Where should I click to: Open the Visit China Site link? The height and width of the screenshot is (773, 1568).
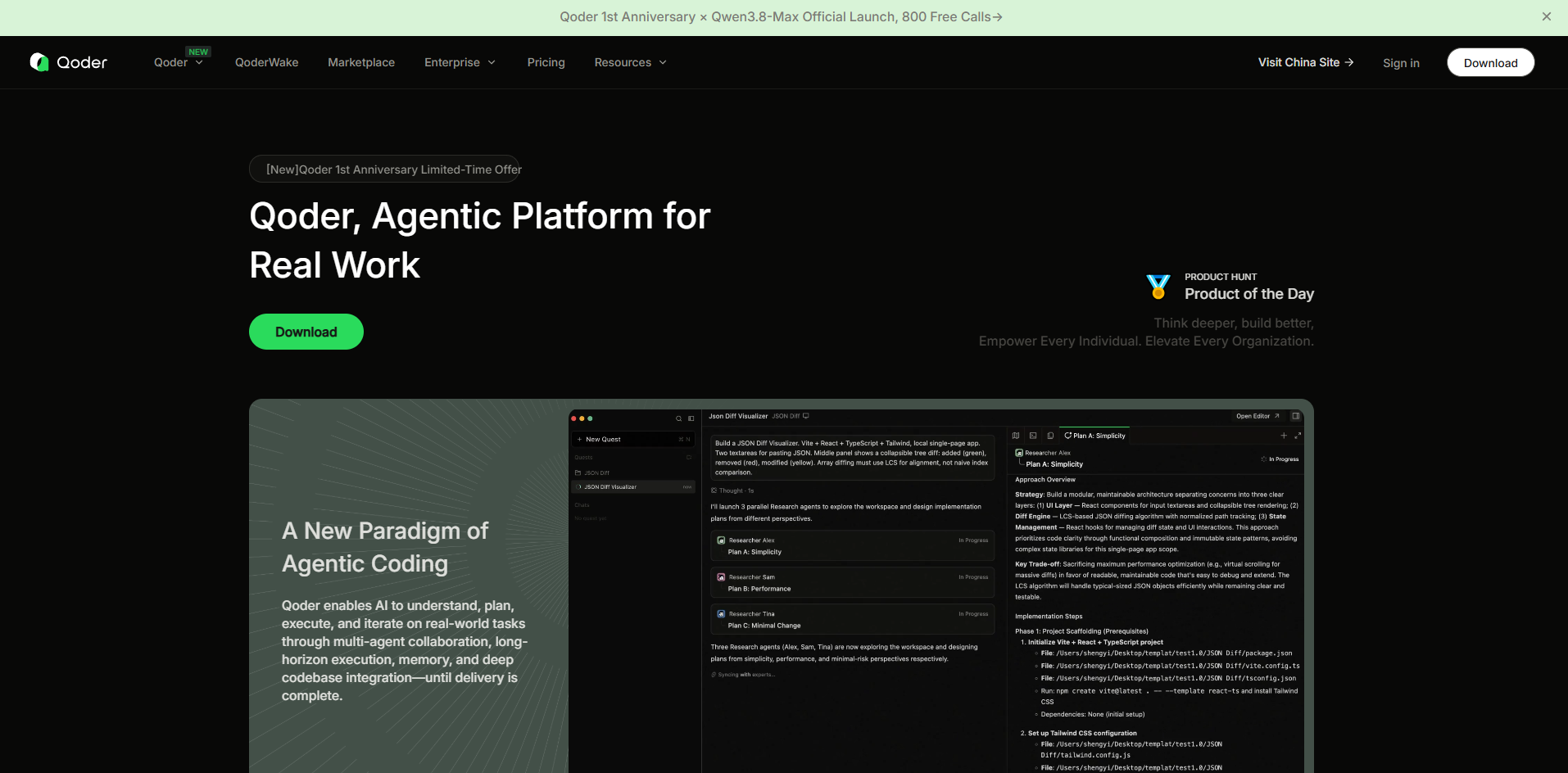tap(1306, 62)
